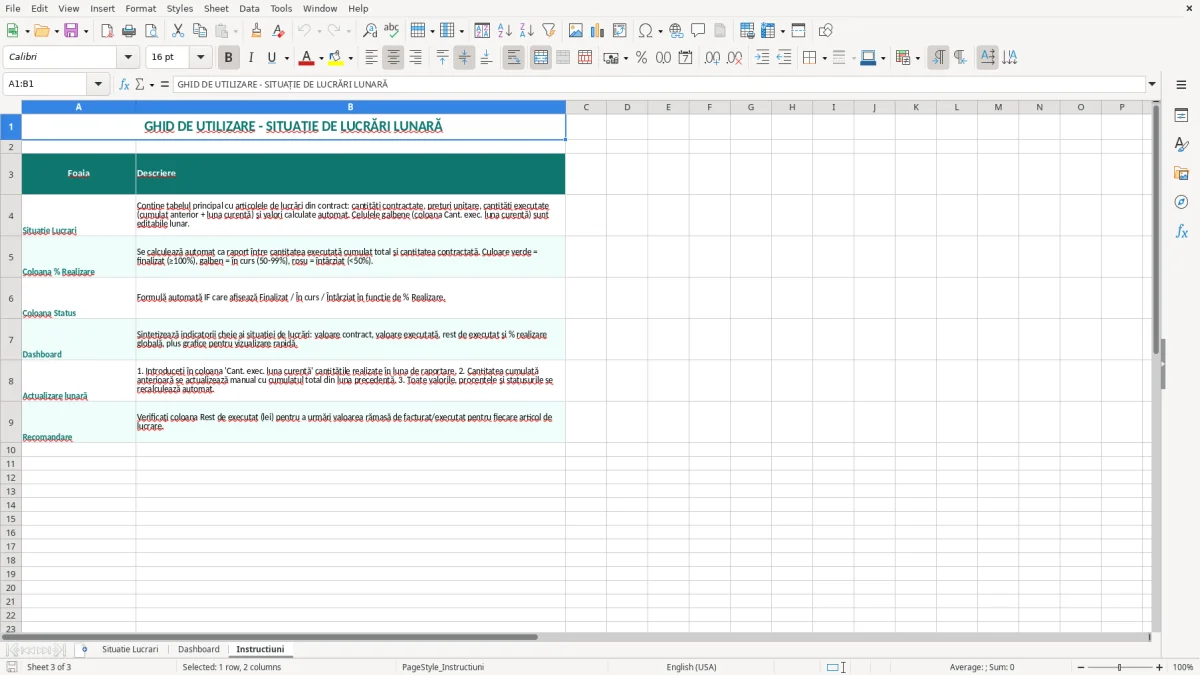
Task: Format cell as percent
Action: pos(641,58)
